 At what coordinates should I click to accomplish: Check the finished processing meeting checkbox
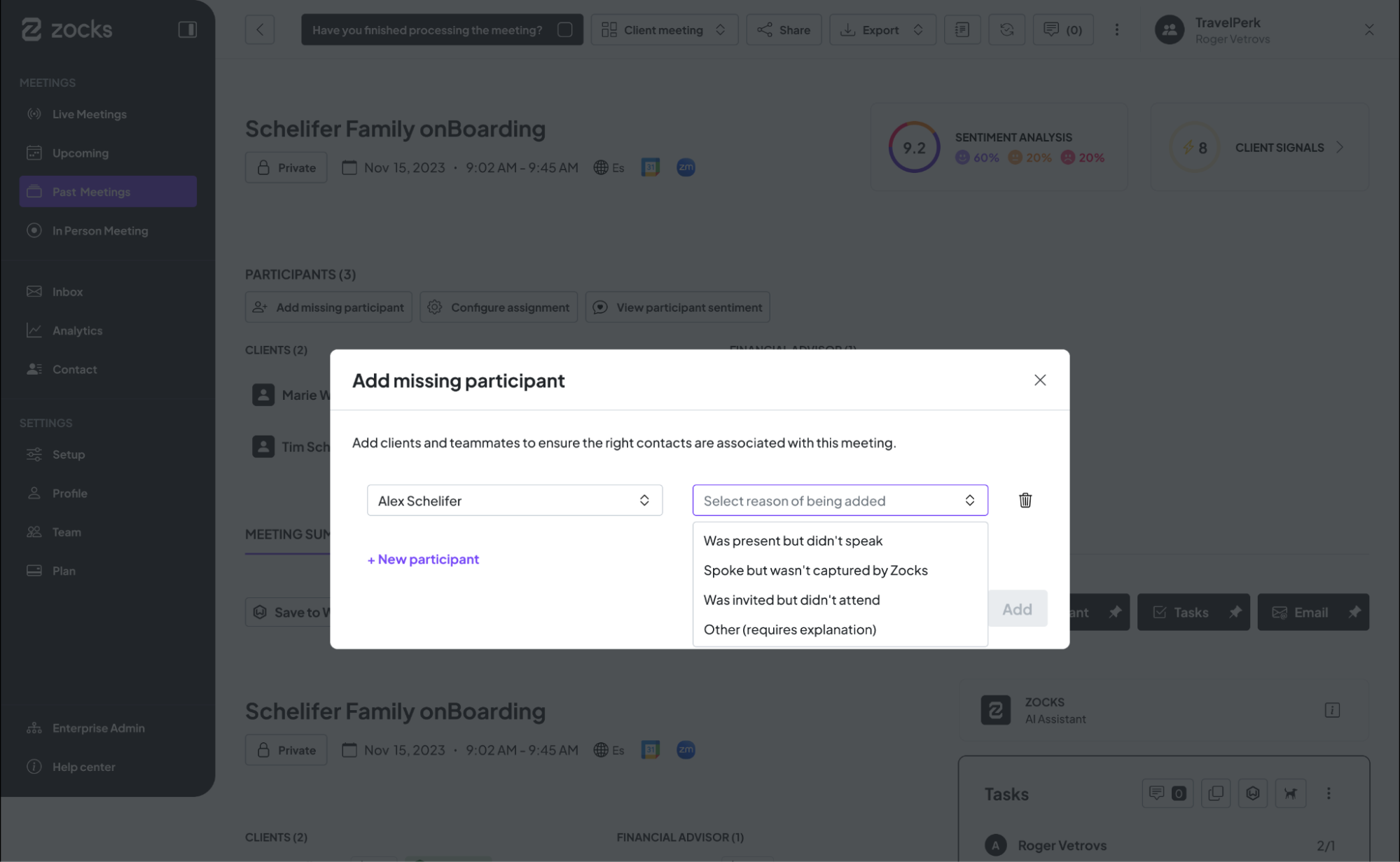tap(564, 29)
